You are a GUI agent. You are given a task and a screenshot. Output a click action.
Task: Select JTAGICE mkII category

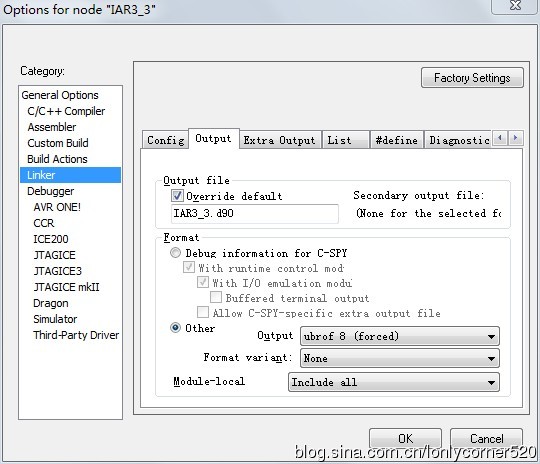66,287
